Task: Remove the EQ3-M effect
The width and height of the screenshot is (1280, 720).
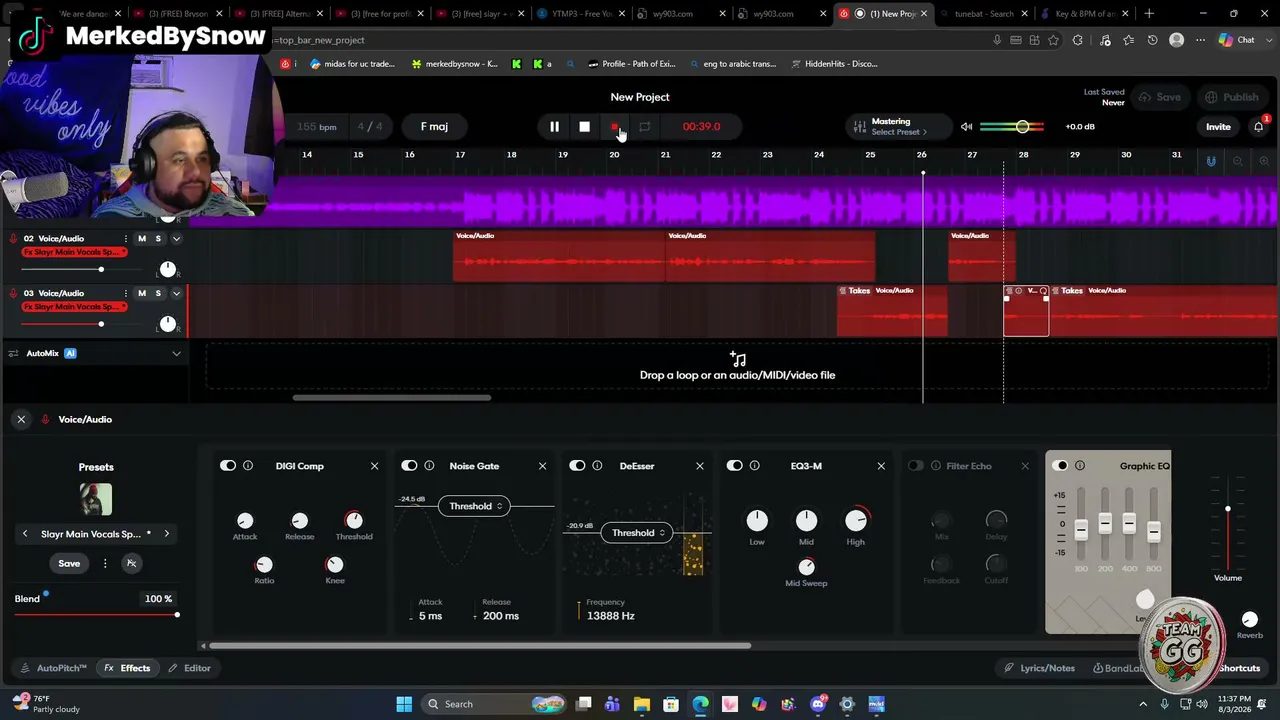Action: pos(881,466)
